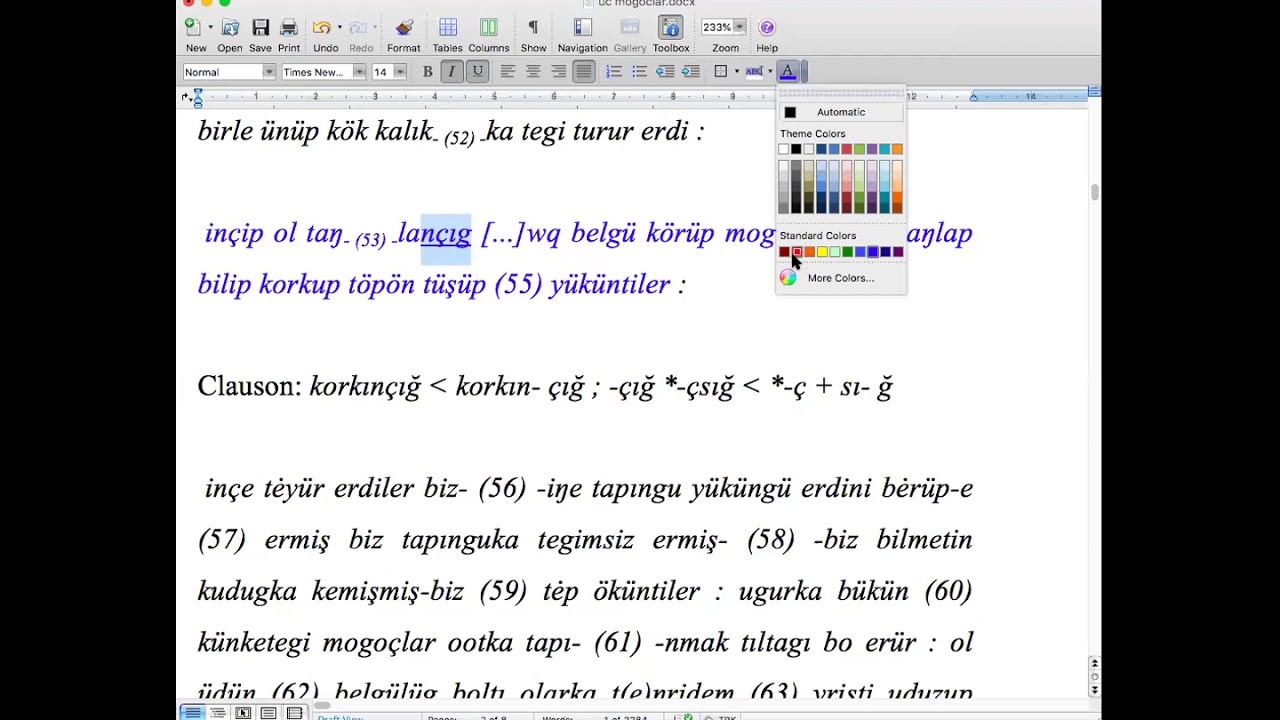The height and width of the screenshot is (720, 1280).
Task: Choose the Automatic font color
Action: (841, 112)
